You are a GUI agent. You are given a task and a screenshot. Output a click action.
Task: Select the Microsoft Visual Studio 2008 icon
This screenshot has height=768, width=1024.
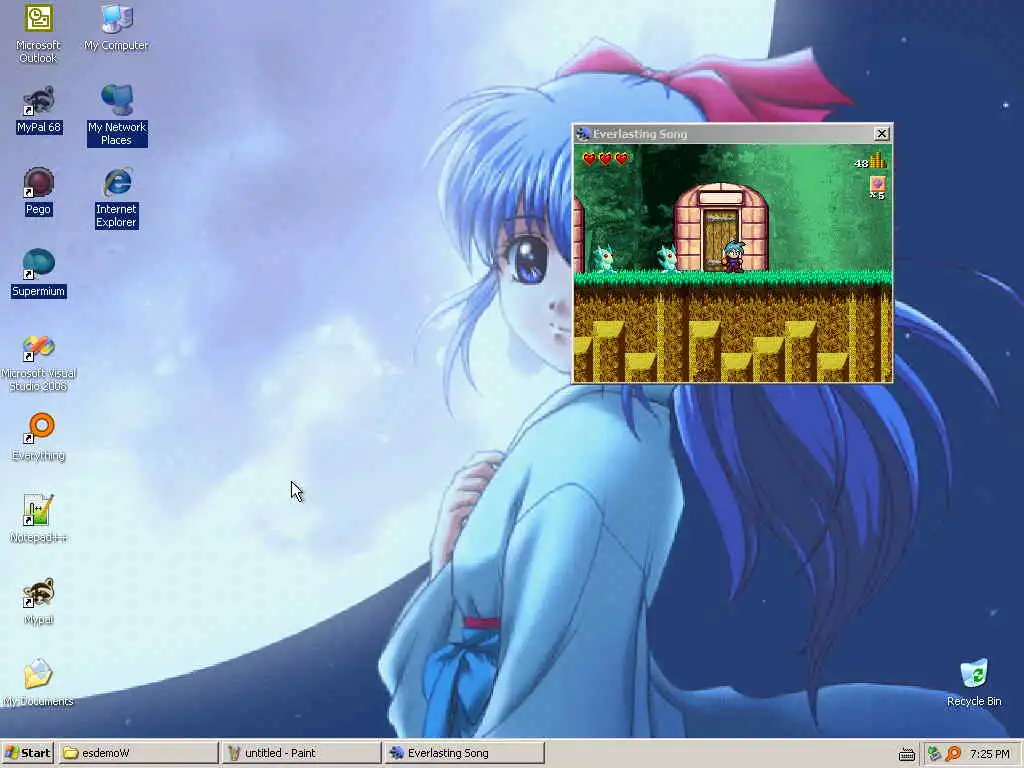click(38, 363)
